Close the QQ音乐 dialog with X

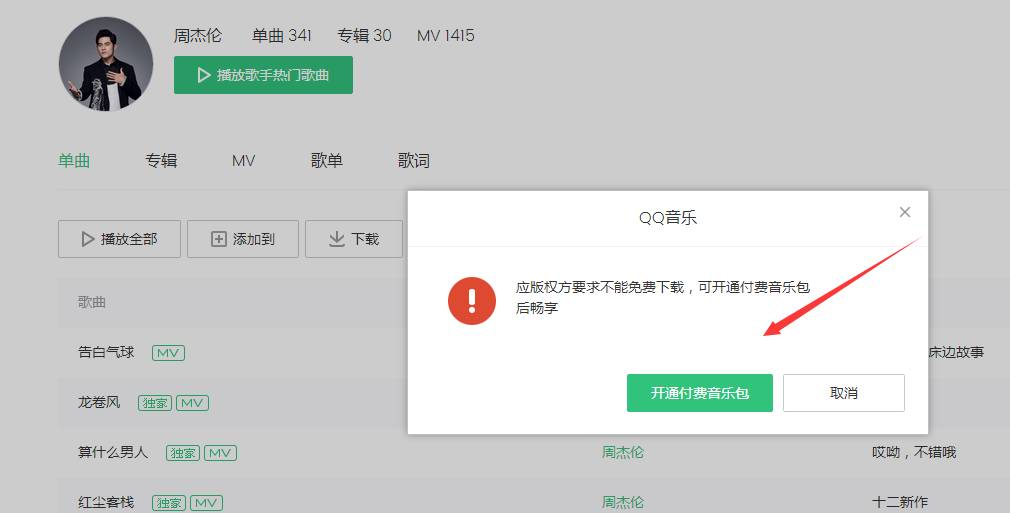point(905,212)
